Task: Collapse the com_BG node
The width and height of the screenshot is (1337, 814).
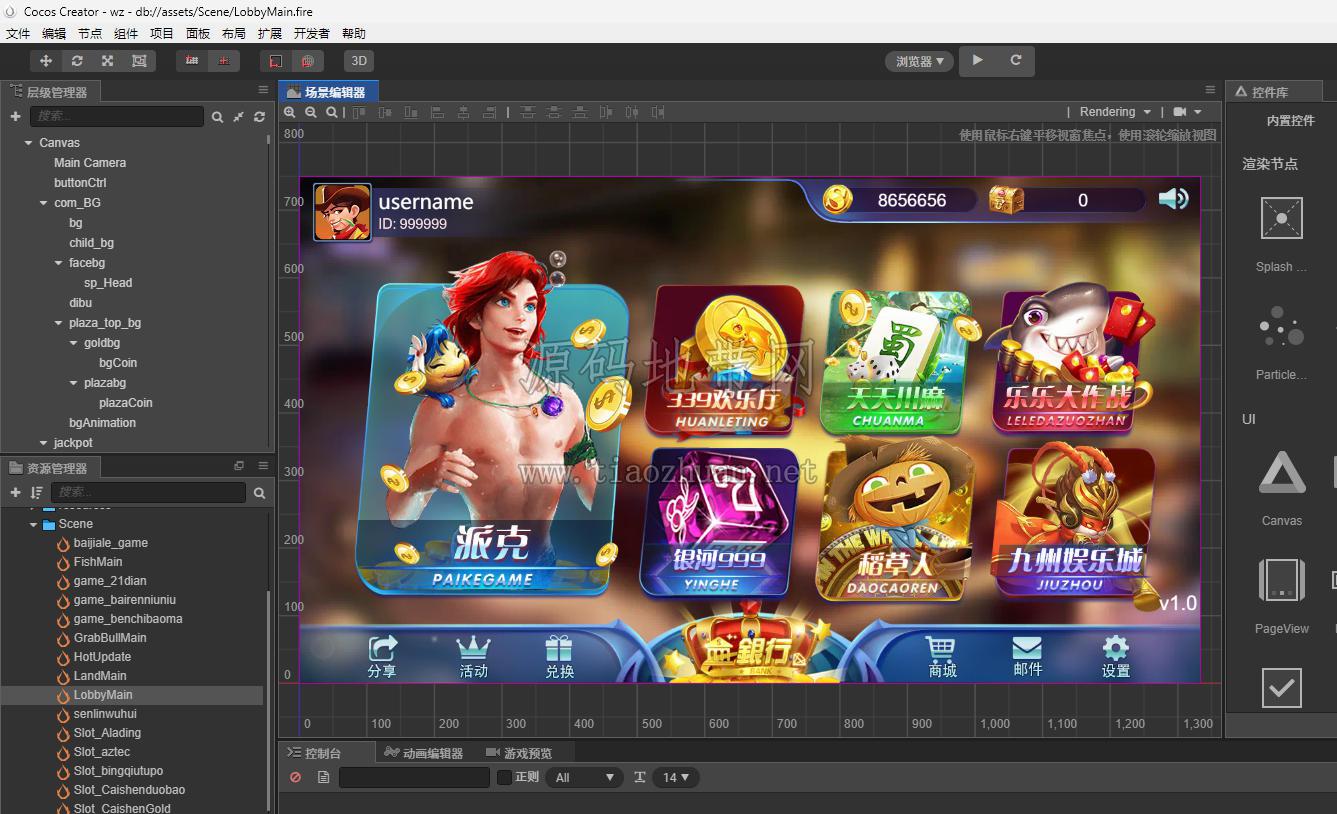Action: [43, 203]
